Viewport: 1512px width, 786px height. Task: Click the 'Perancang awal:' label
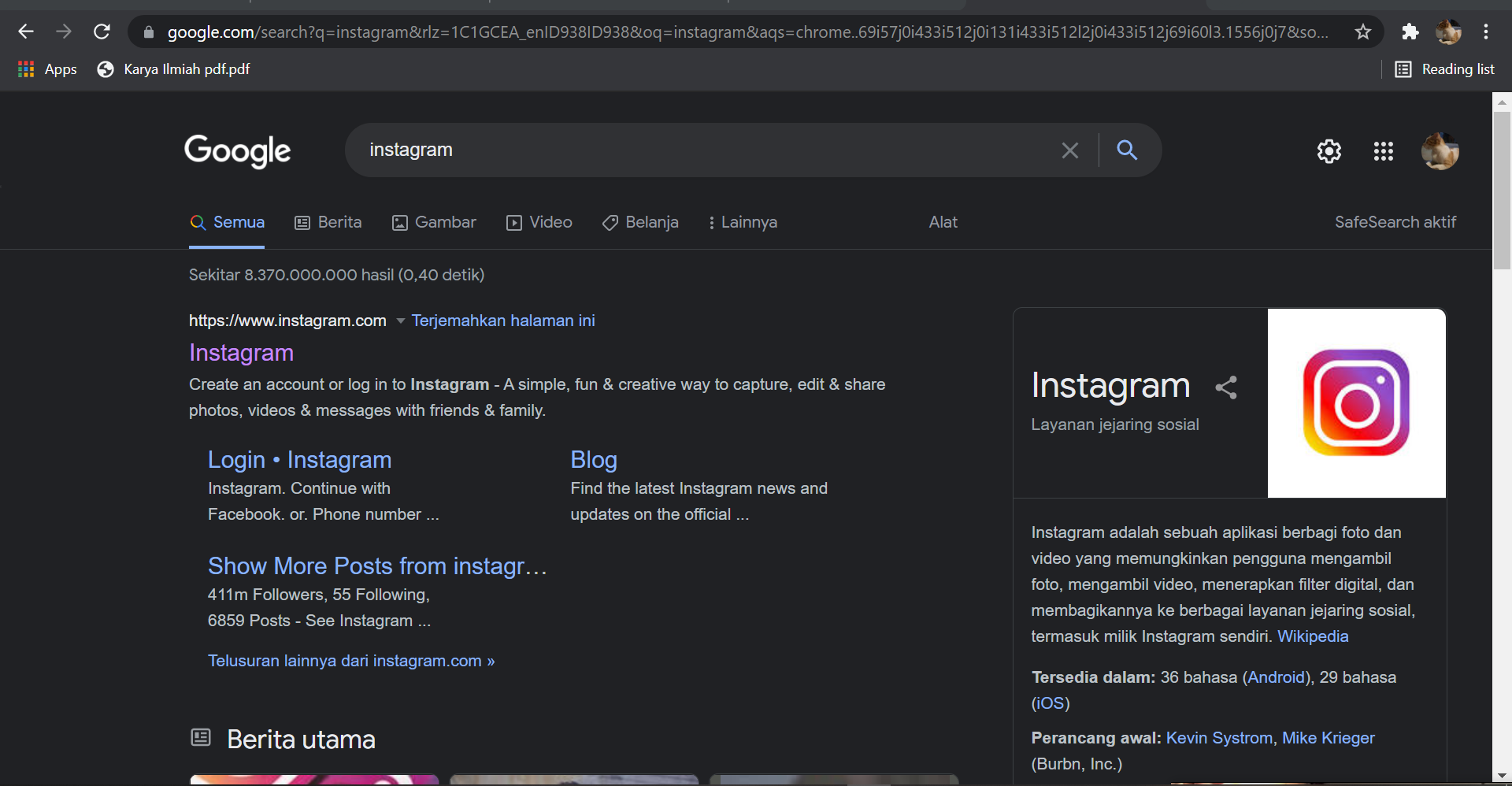1096,738
